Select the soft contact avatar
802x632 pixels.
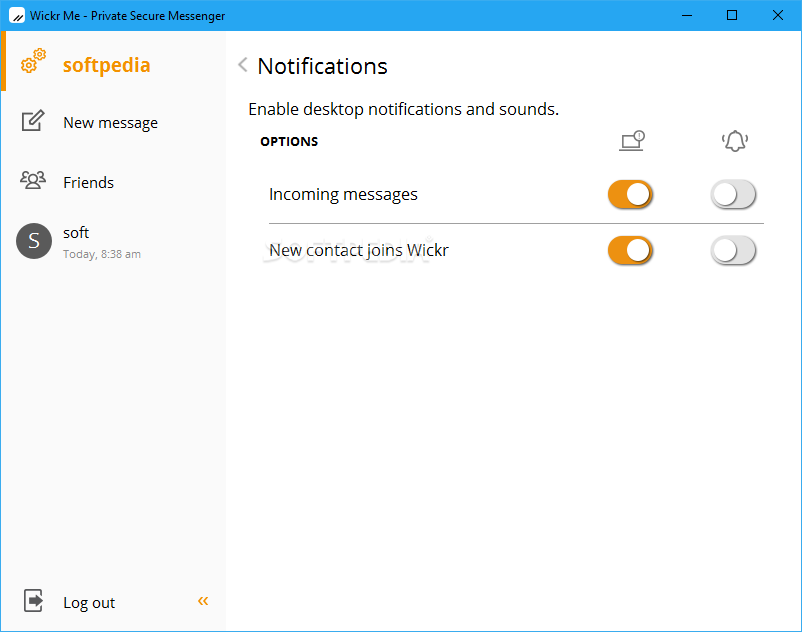[34, 241]
